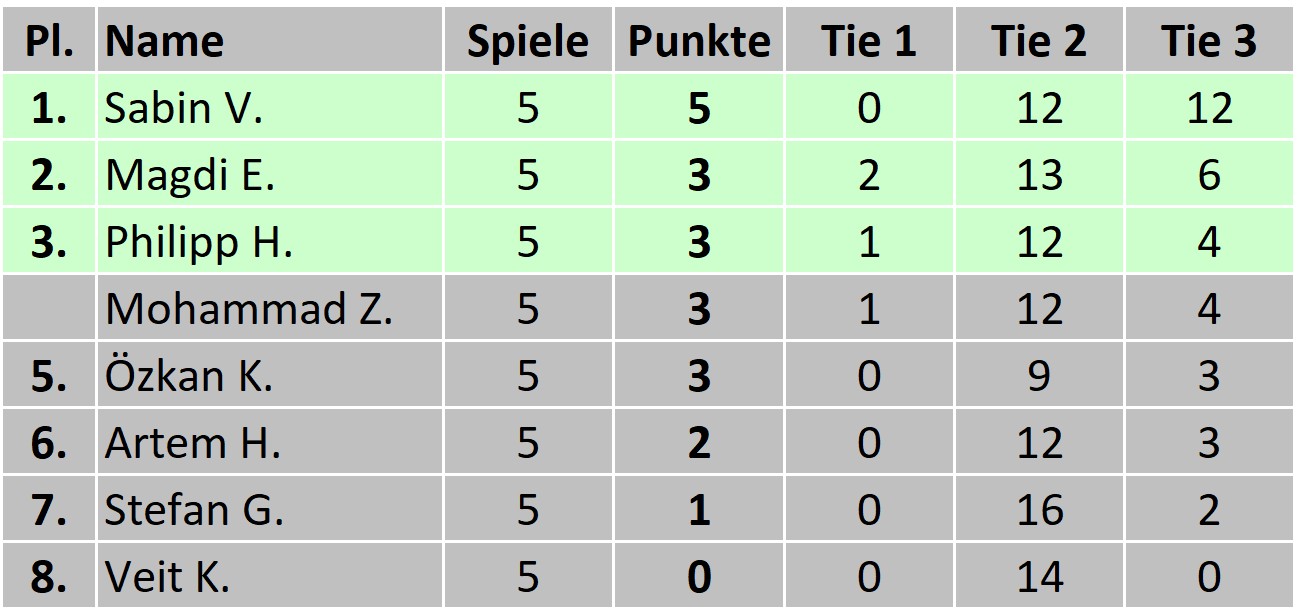Viewport: 1300px width, 614px height.
Task: Click the Tie 1 column header
Action: (869, 41)
